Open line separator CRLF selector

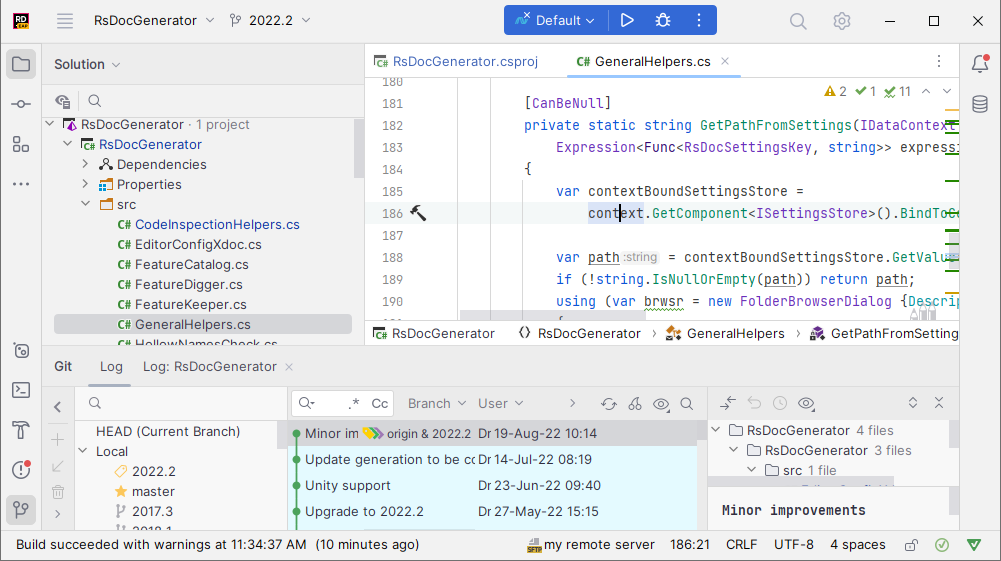click(741, 544)
